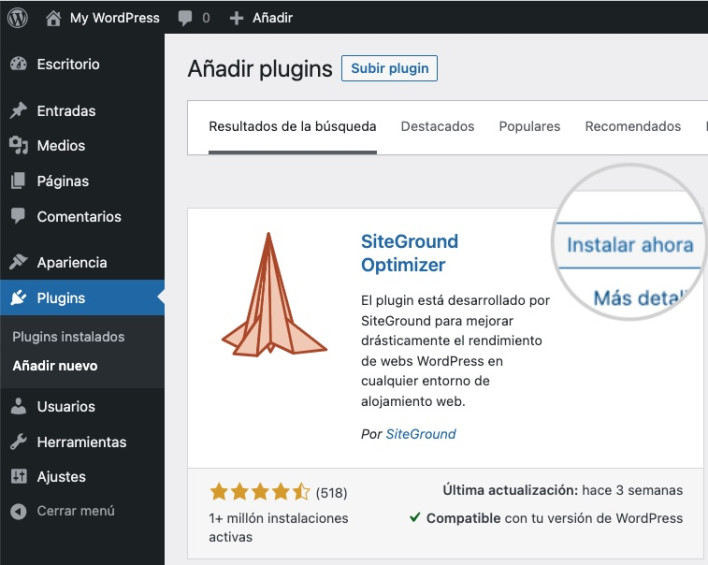Open the comments bubble icon in the admin bar
Screen dimensions: 708x565
(185, 18)
